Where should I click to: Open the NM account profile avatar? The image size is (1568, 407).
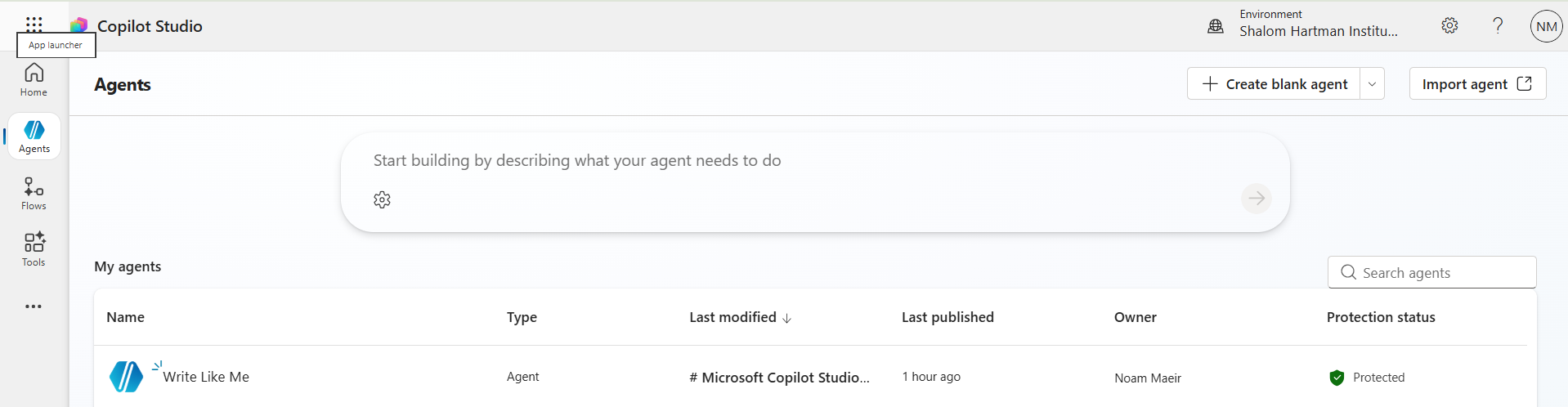click(1547, 26)
